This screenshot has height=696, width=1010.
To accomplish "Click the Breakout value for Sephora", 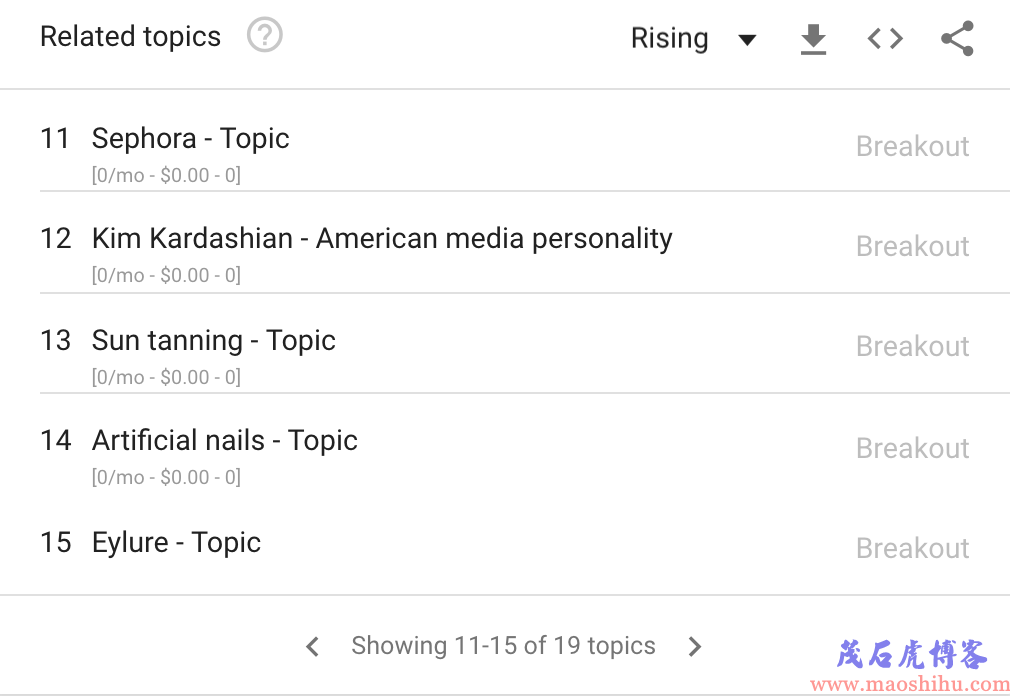I will tap(913, 146).
